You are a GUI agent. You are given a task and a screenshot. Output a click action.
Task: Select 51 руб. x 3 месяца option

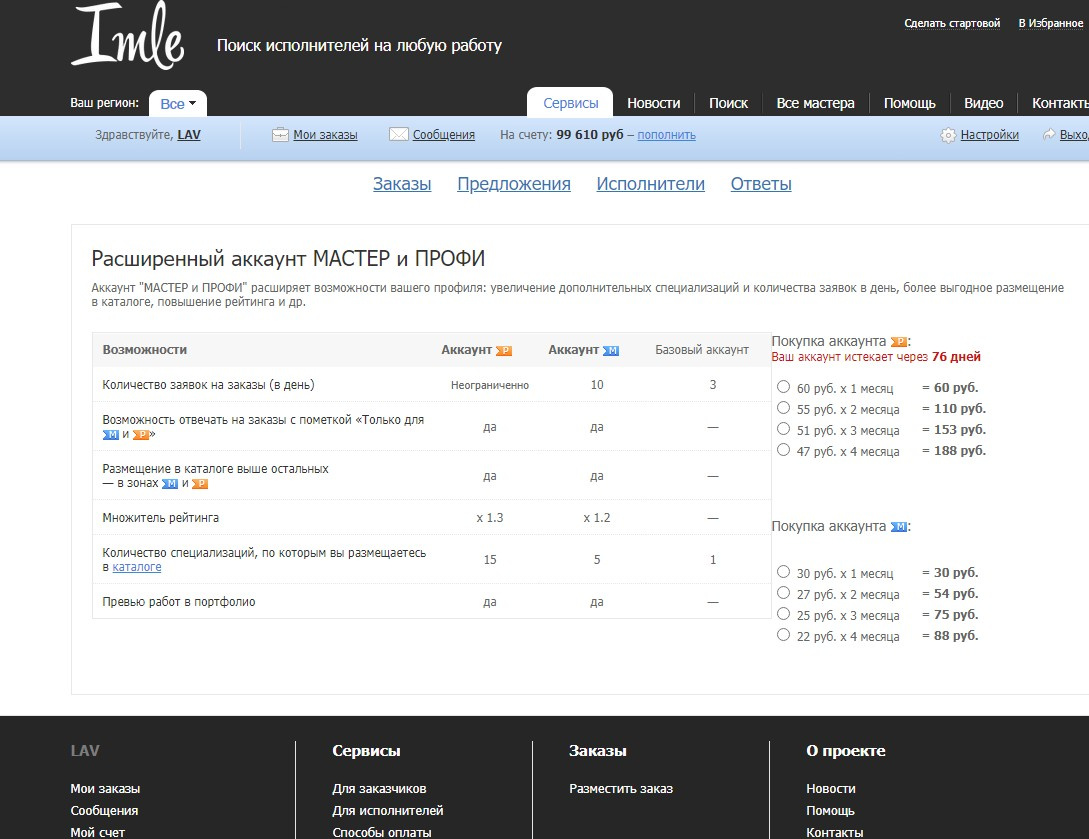point(783,429)
